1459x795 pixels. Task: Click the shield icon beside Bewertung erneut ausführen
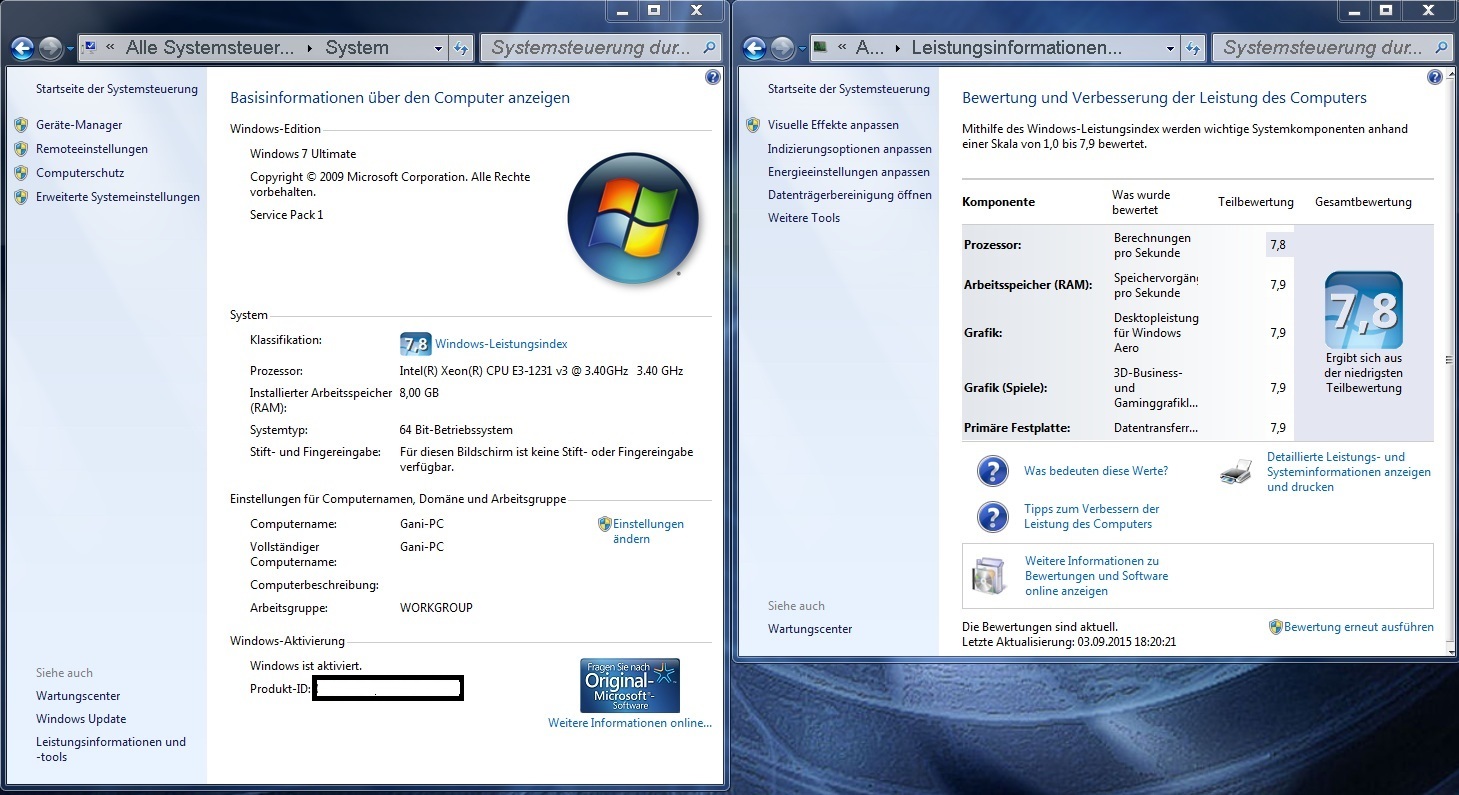1275,627
